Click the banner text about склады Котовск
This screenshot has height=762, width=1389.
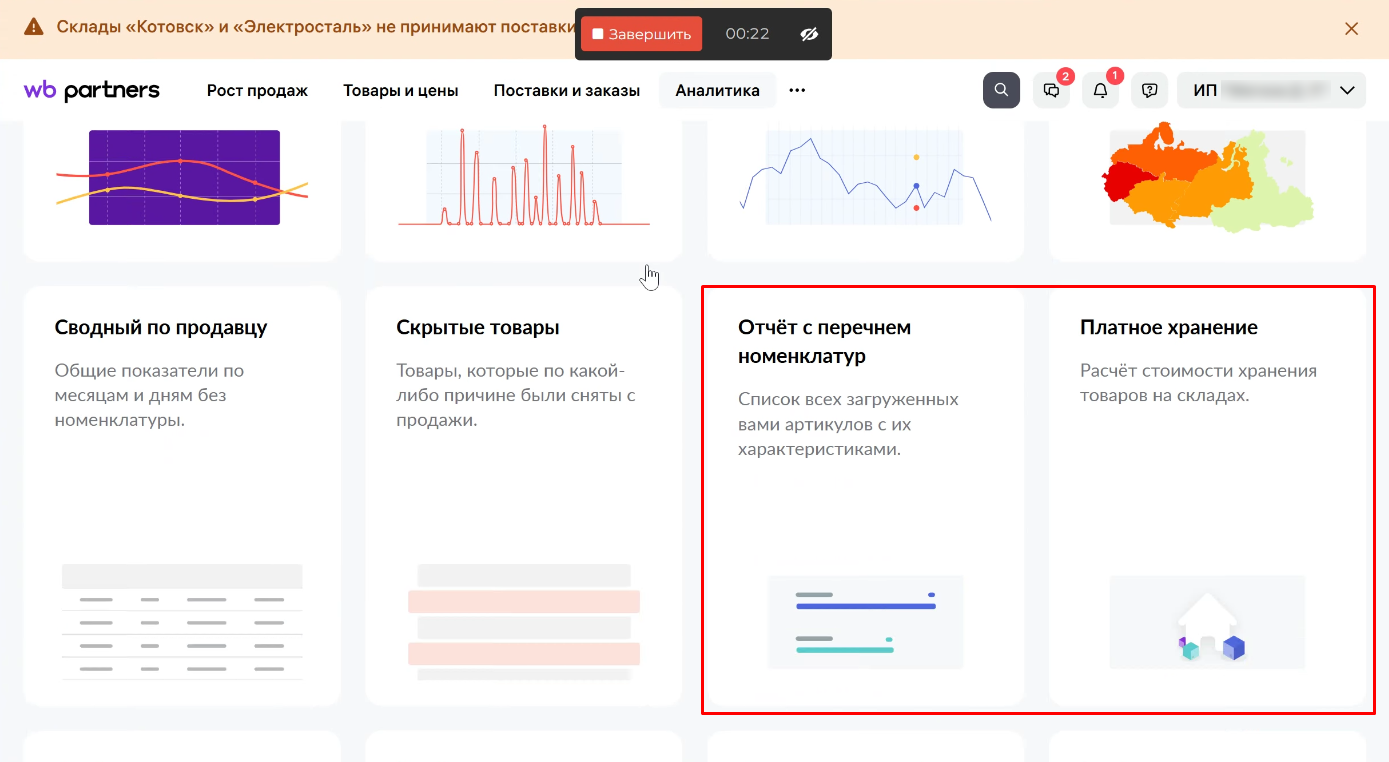coord(315,27)
